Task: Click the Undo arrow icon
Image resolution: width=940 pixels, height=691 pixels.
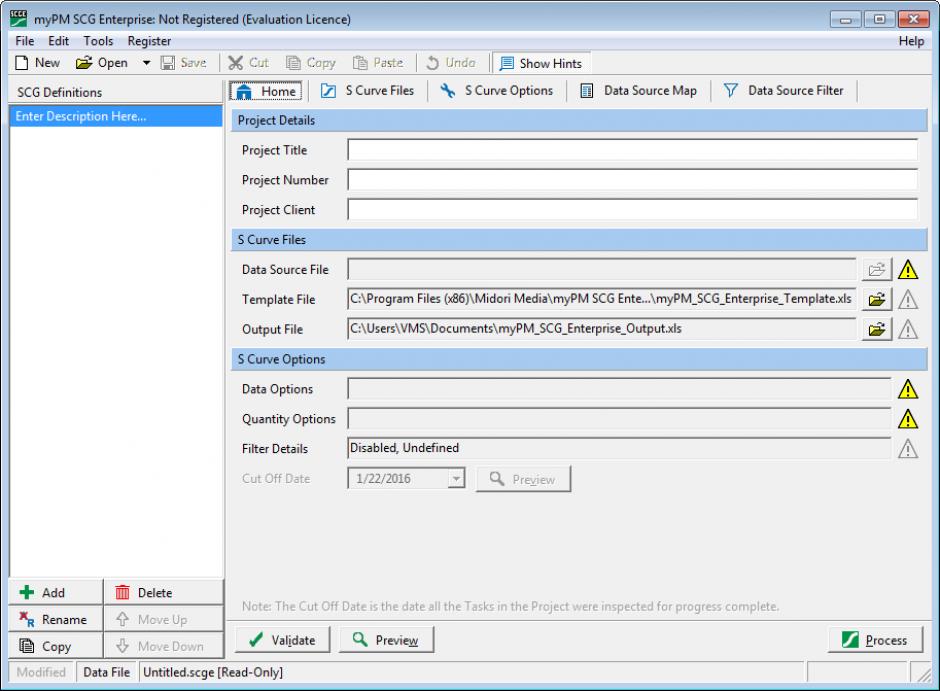Action: (432, 63)
